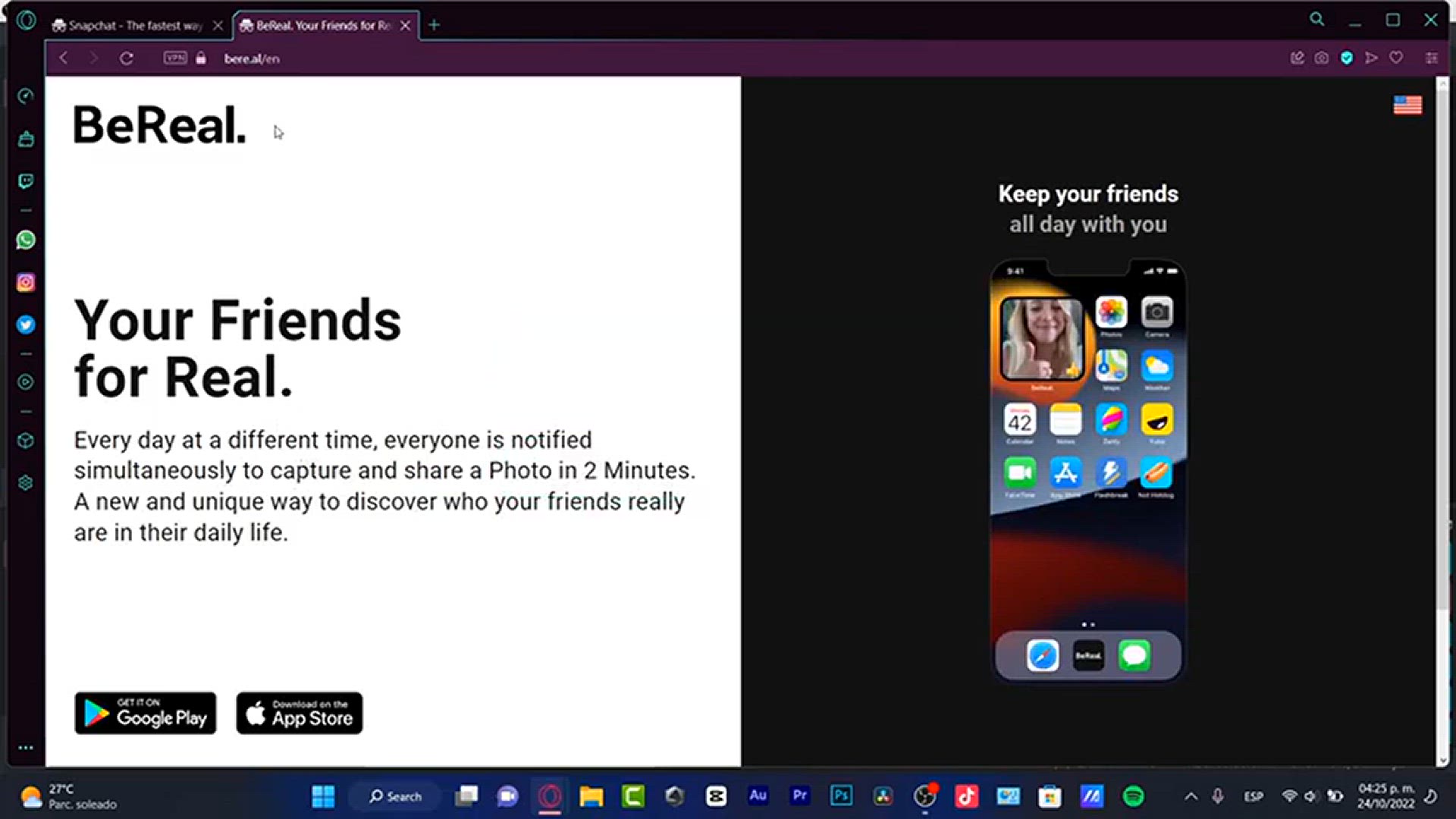Show hidden system tray icons chevron
This screenshot has width=1456, height=819.
(x=1191, y=796)
